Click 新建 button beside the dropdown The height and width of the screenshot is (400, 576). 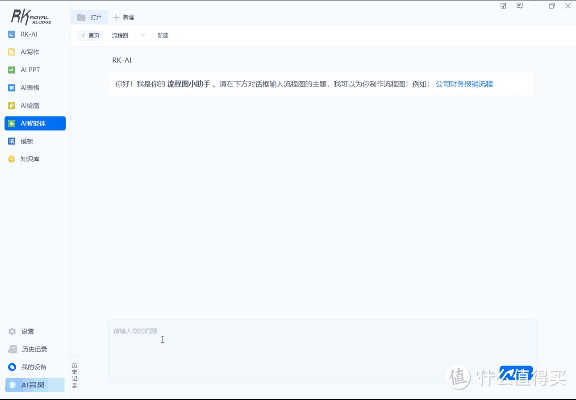pyautogui.click(x=163, y=36)
